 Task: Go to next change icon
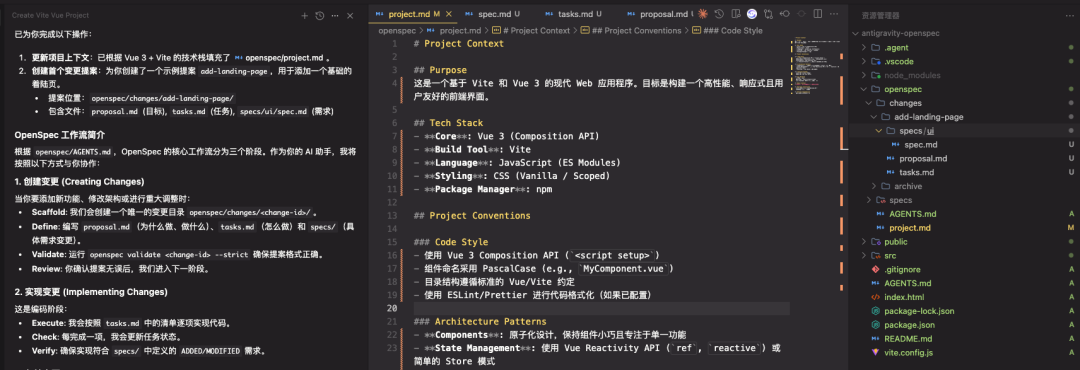(x=802, y=14)
